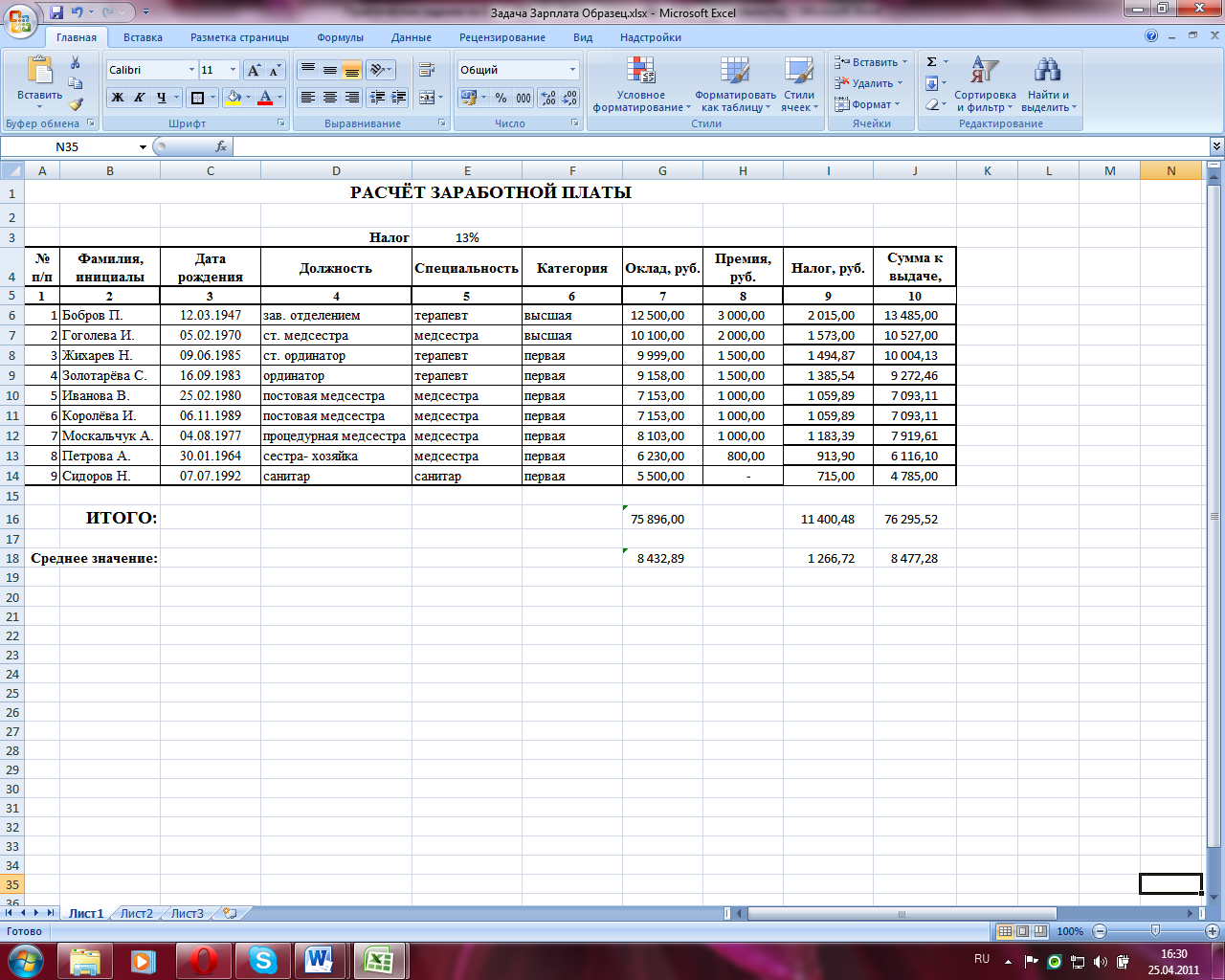The height and width of the screenshot is (980, 1225).
Task: Toggle Underline (Ч) formatting
Action: 161,98
